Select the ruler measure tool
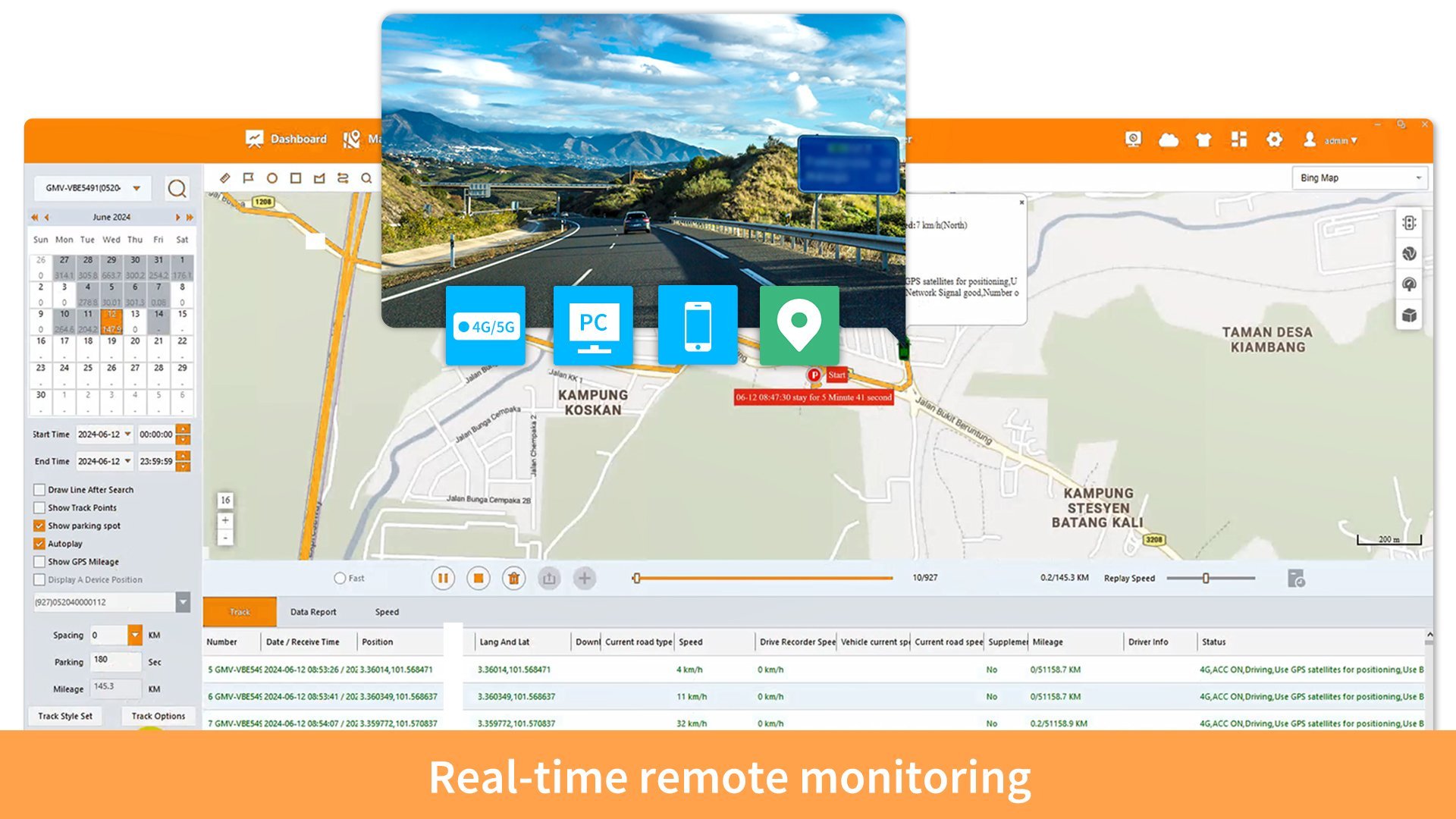This screenshot has height=819, width=1456. click(224, 178)
